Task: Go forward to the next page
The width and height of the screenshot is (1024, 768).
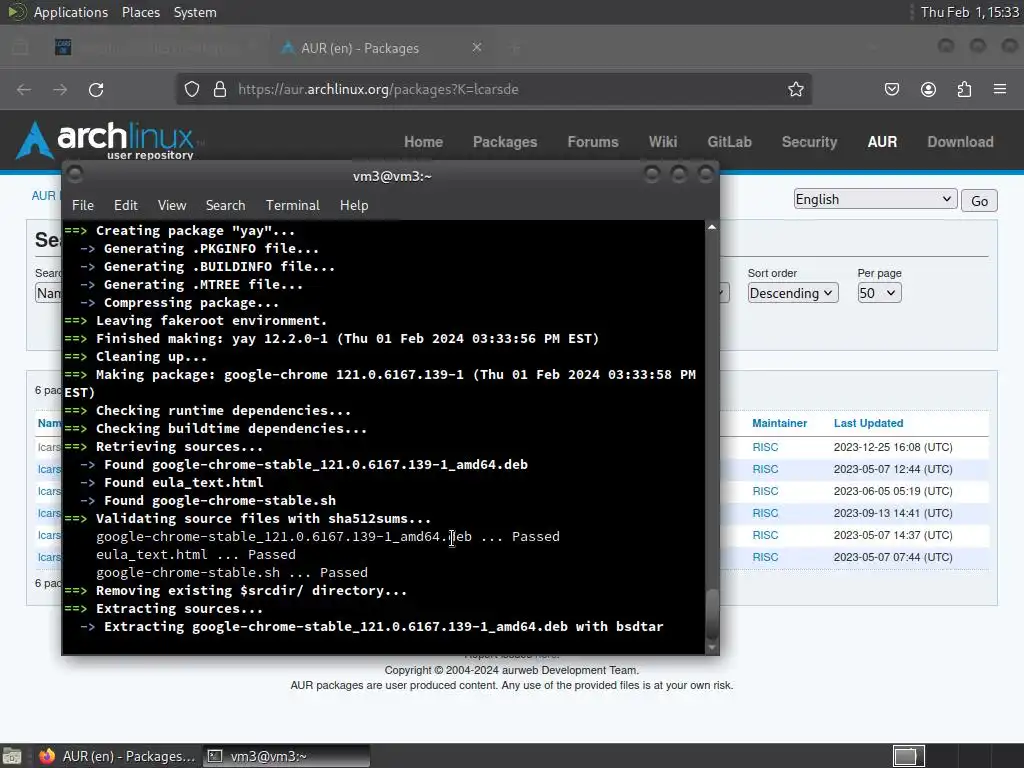Action: point(60,89)
